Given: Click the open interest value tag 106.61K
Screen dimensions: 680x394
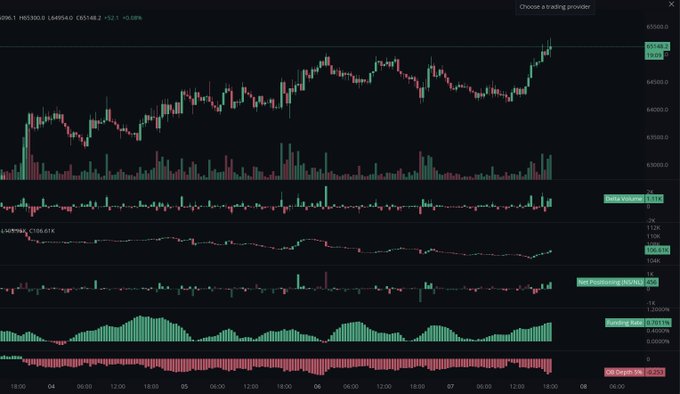Looking at the screenshot, I should tap(657, 251).
